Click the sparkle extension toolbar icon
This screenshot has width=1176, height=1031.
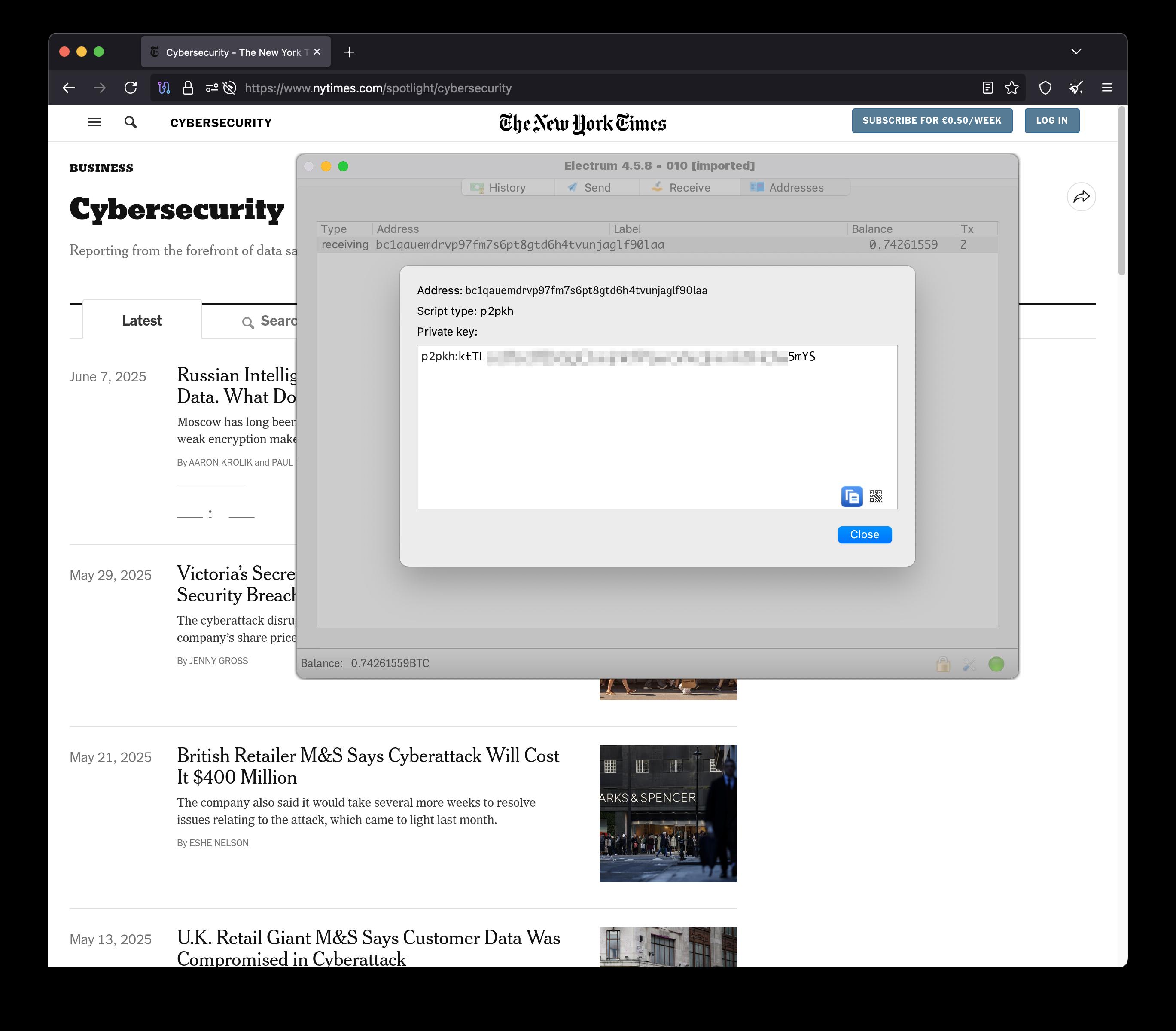[1076, 88]
